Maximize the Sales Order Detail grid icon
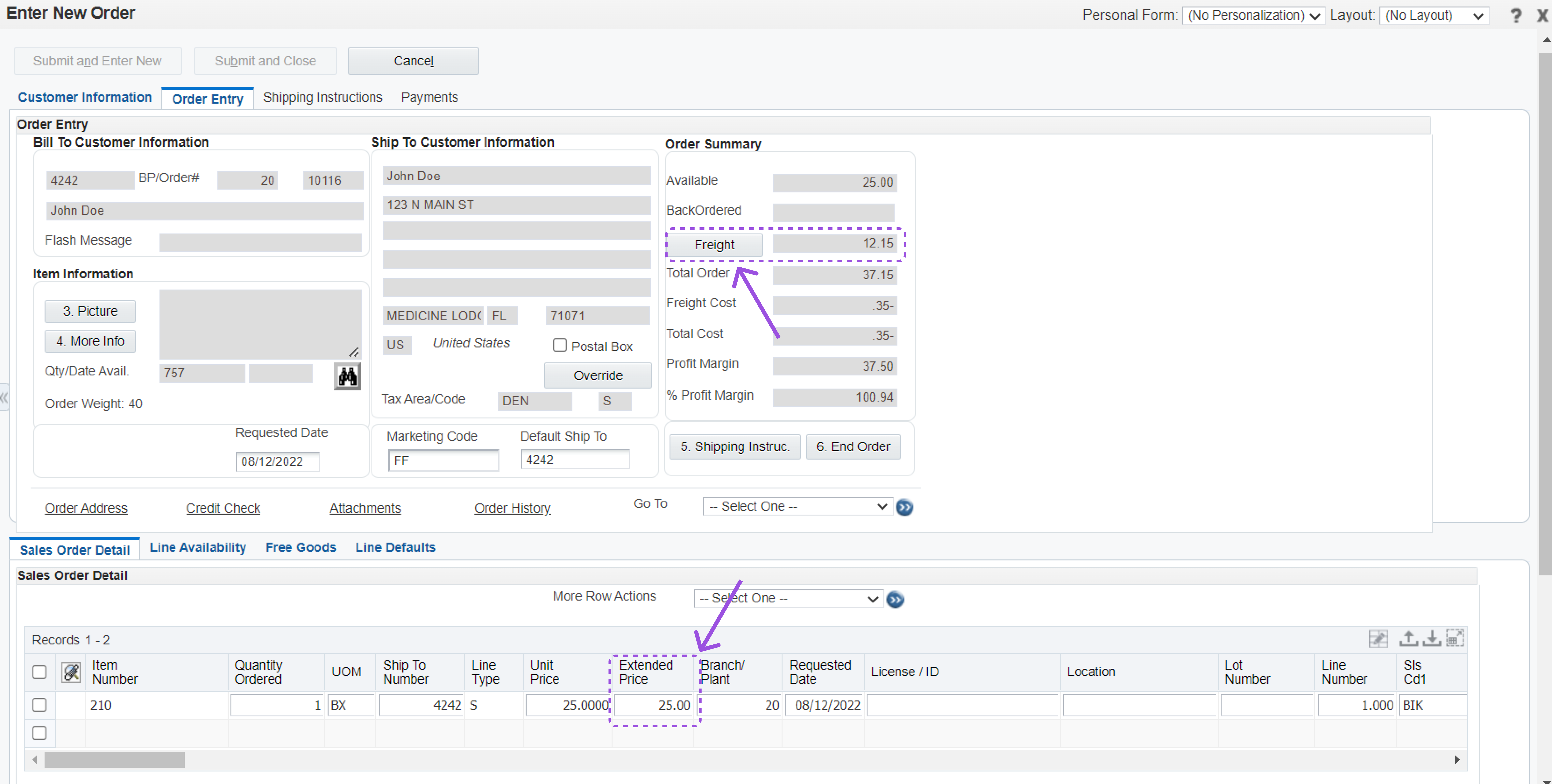Screen dimensions: 1552x784 tap(1455, 638)
